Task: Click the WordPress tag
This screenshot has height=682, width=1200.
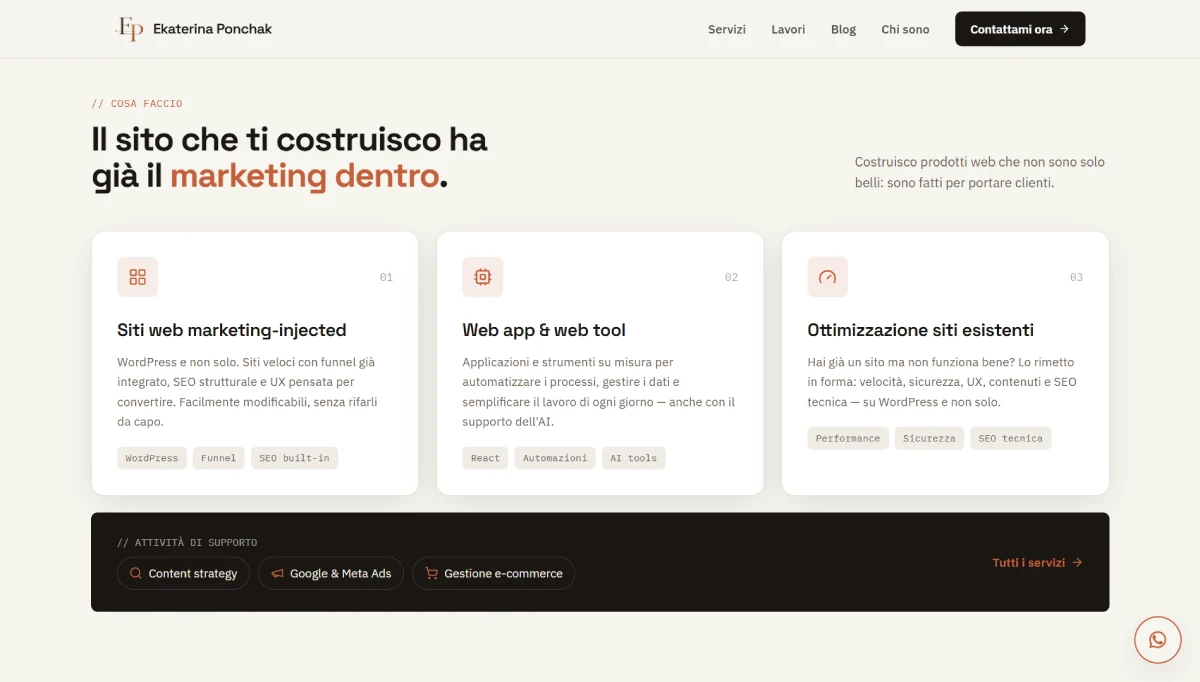Action: pyautogui.click(x=152, y=458)
